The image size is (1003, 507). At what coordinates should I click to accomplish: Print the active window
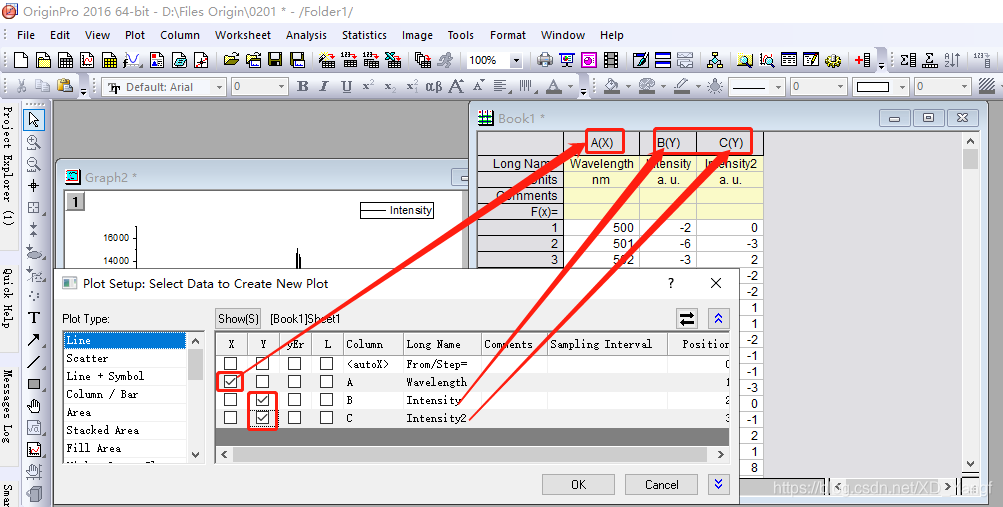click(x=544, y=61)
